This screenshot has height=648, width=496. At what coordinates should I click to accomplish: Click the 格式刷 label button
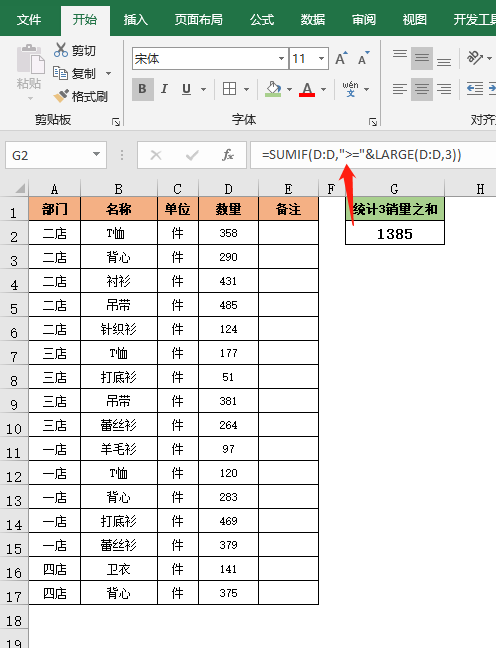[x=90, y=97]
